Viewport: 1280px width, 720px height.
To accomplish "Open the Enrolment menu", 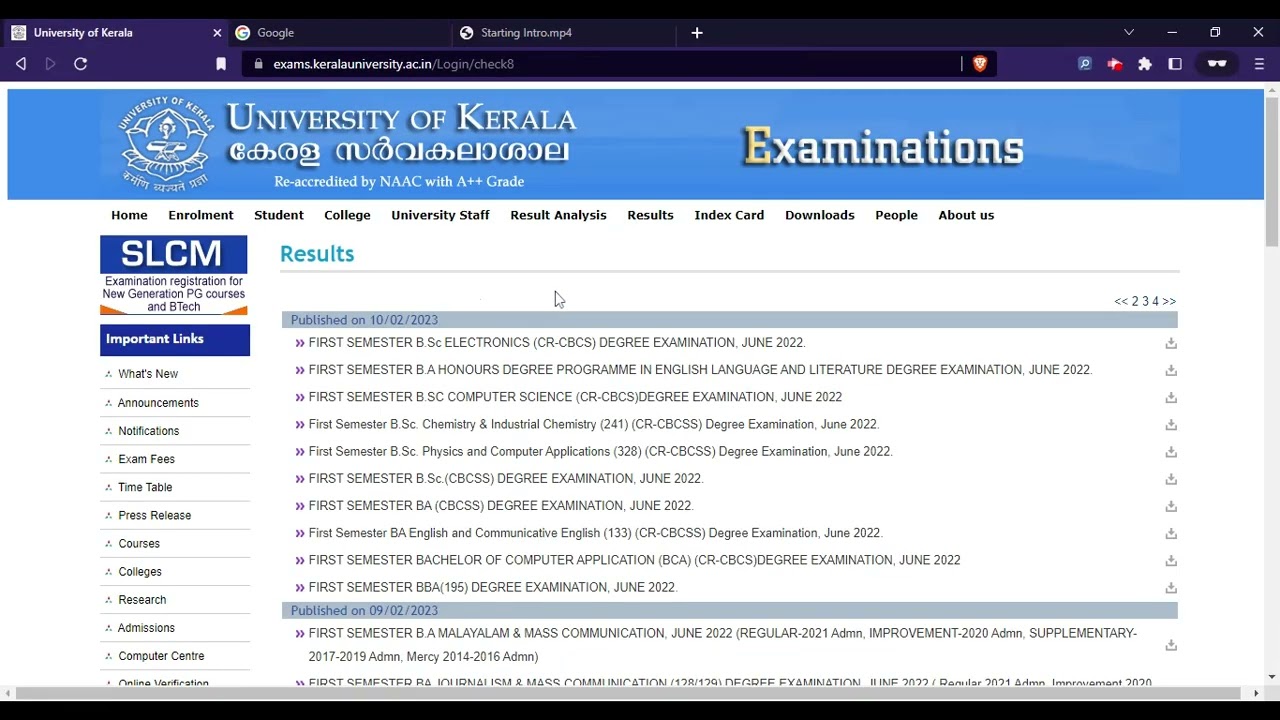I will (201, 215).
